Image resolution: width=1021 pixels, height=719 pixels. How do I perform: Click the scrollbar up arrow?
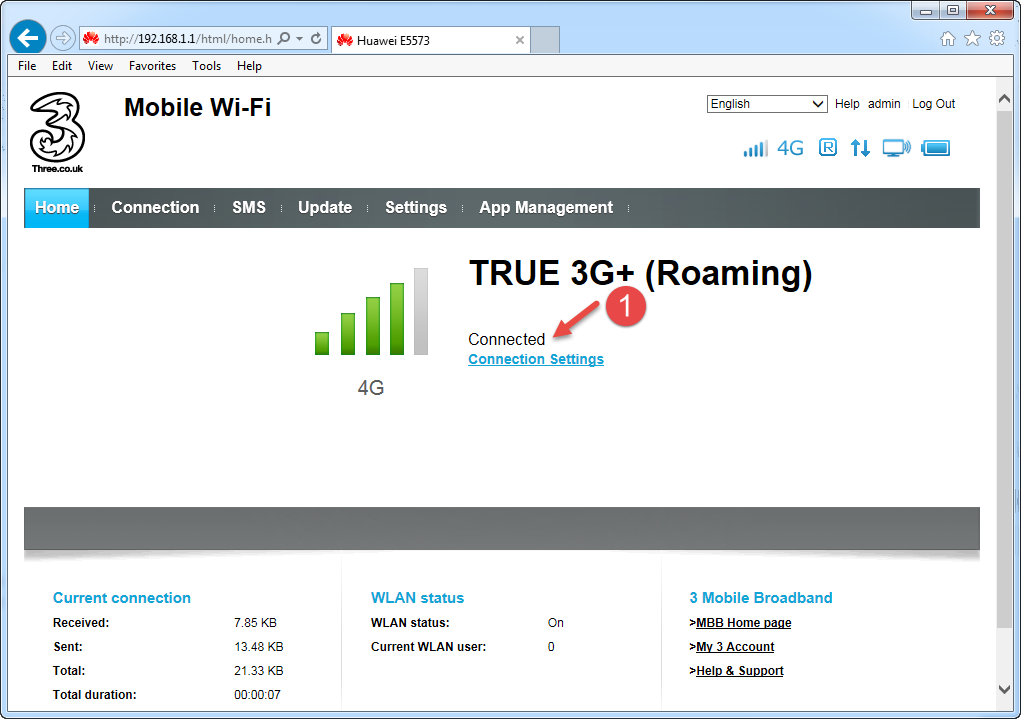(1004, 99)
